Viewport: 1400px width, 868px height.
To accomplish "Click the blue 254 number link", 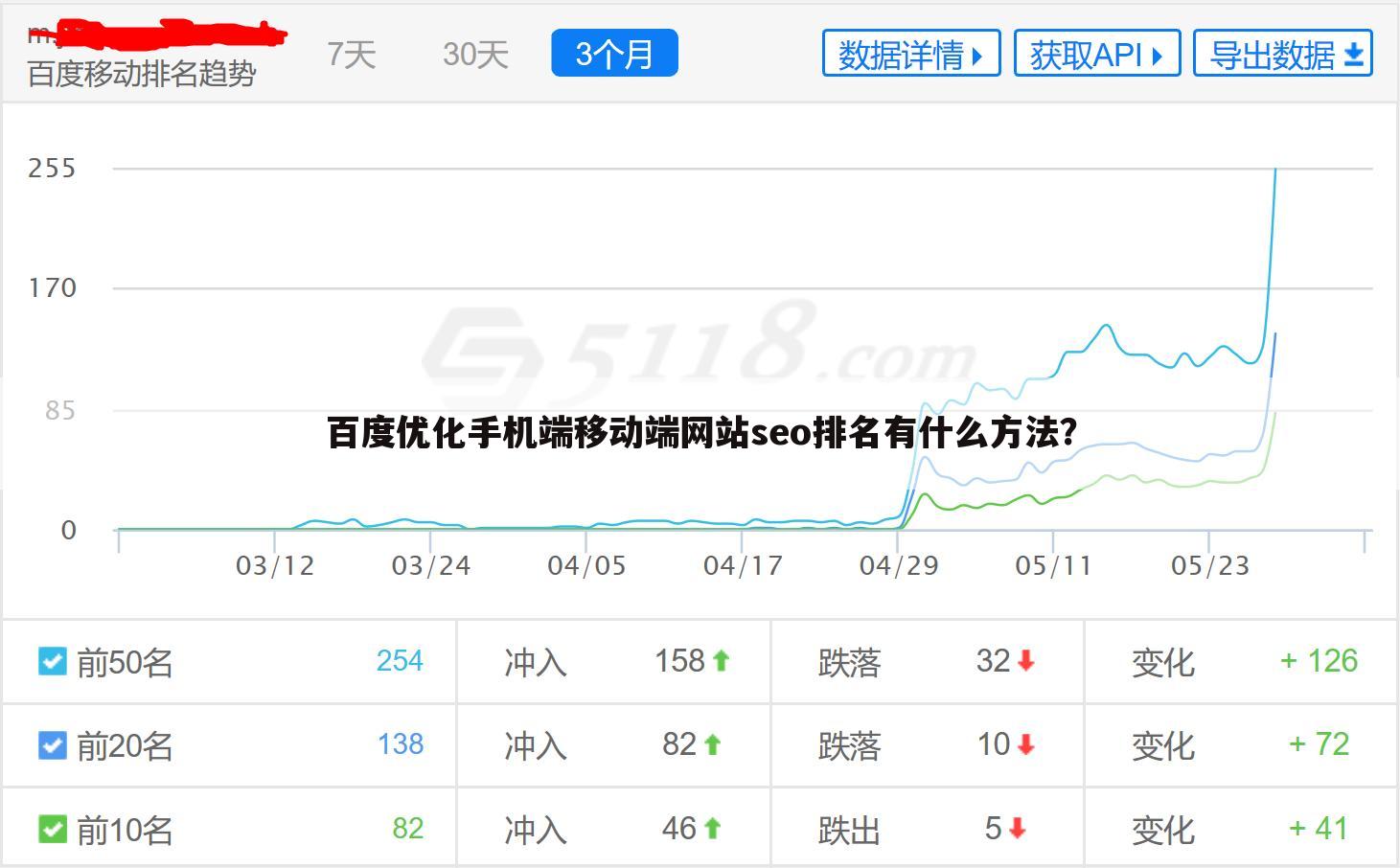I will pyautogui.click(x=400, y=660).
